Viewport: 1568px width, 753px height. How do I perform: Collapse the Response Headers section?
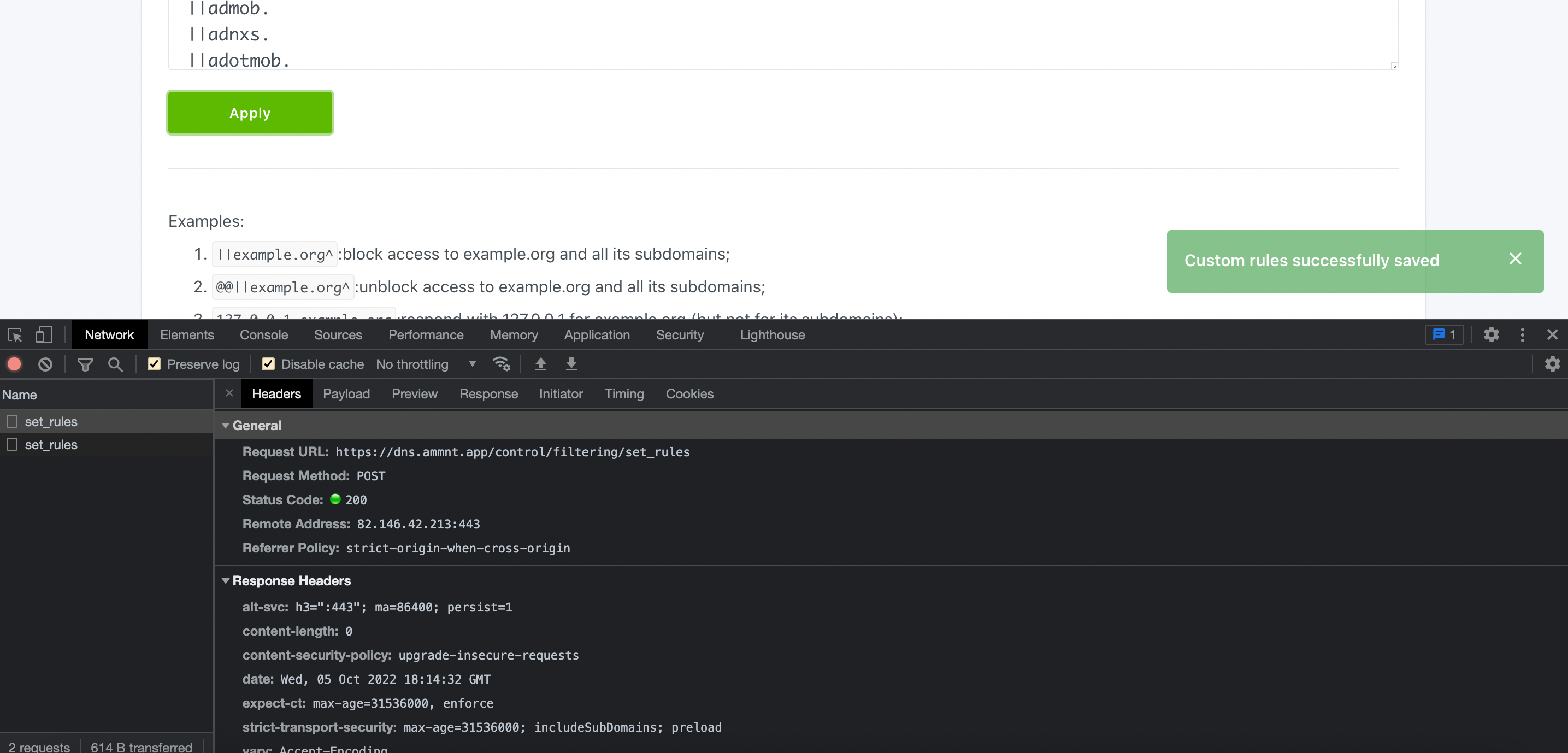tap(226, 581)
